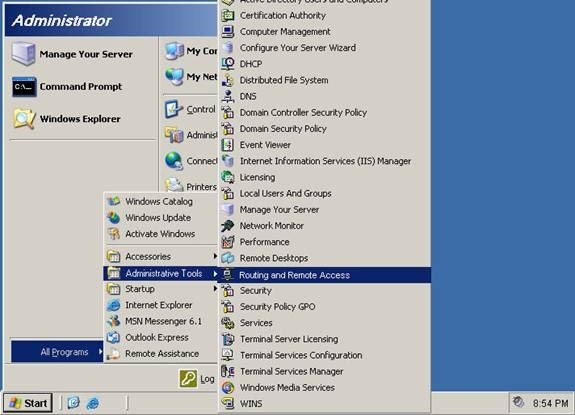
Task: Click the Services gear icon
Action: point(228,323)
